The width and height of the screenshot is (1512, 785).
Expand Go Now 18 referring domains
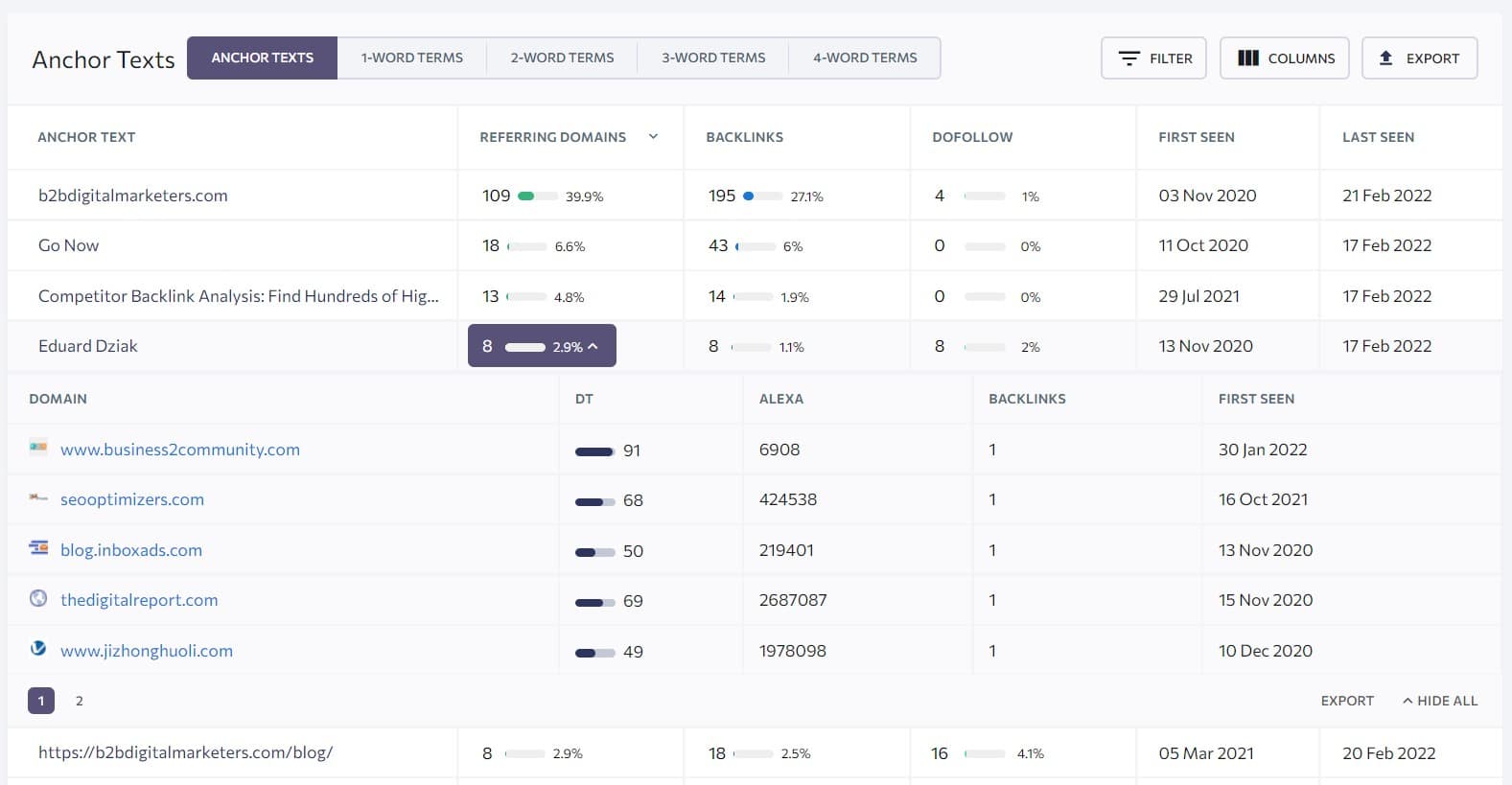(534, 246)
